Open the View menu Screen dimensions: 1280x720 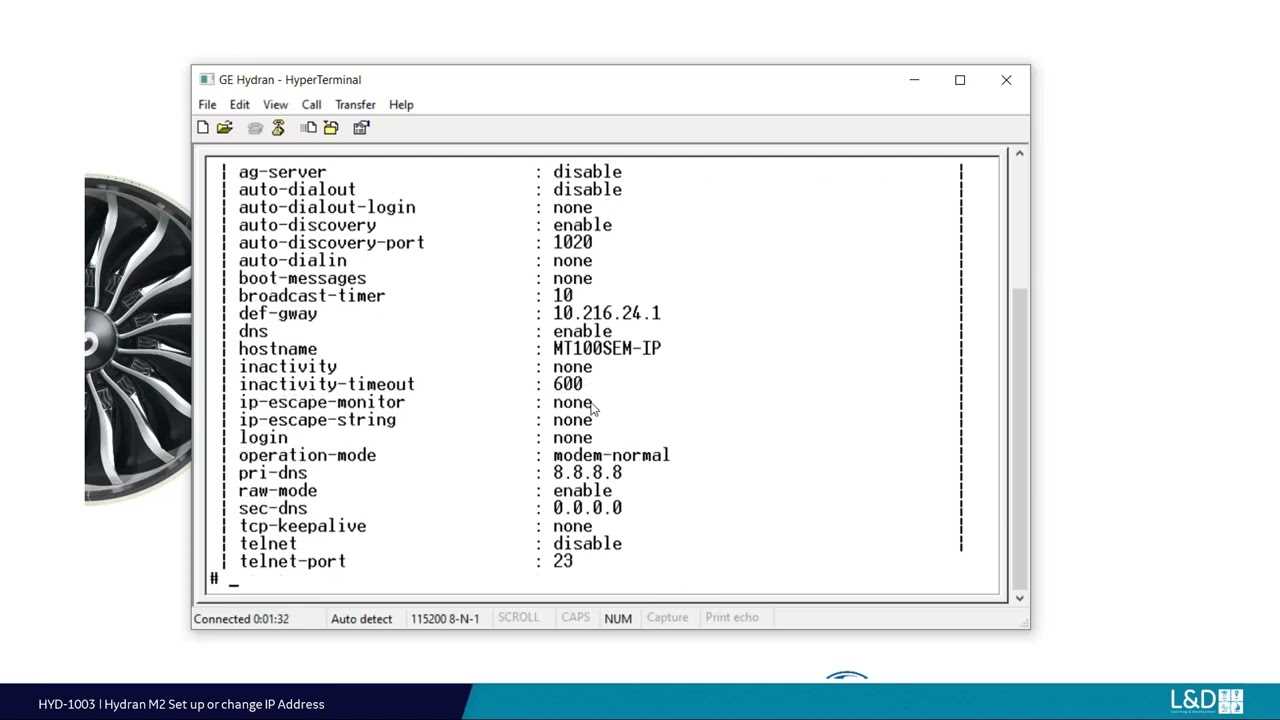pos(275,105)
